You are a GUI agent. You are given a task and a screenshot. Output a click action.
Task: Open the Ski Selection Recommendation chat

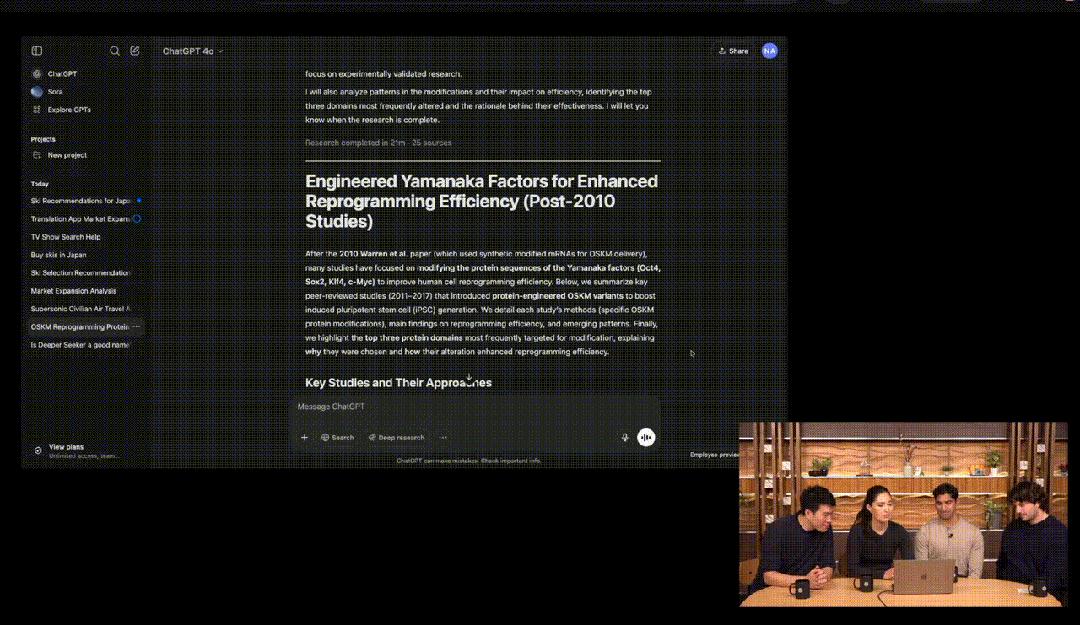coord(81,273)
